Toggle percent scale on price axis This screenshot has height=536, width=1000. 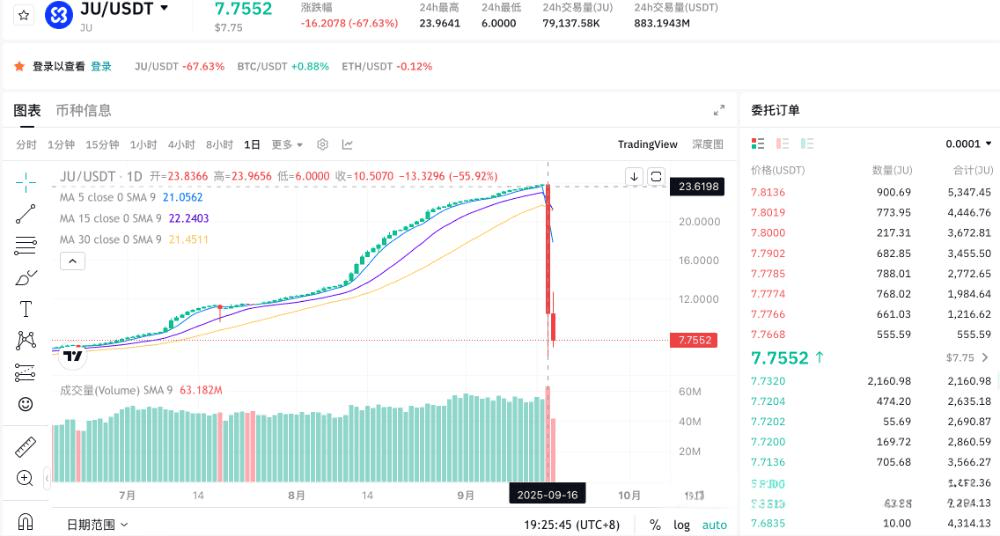[655, 524]
